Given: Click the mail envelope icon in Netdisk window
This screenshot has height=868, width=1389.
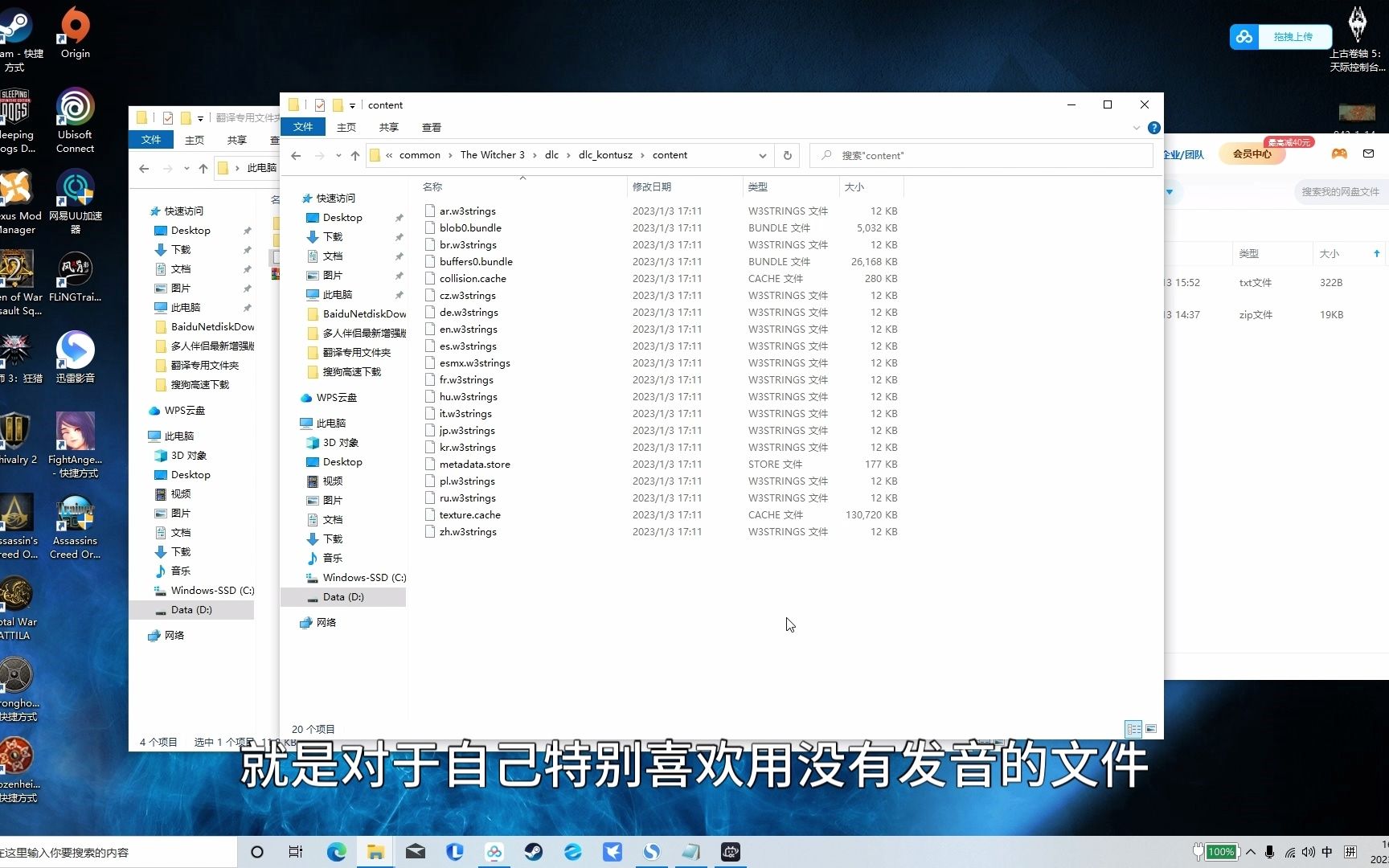Looking at the screenshot, I should pos(1369,154).
